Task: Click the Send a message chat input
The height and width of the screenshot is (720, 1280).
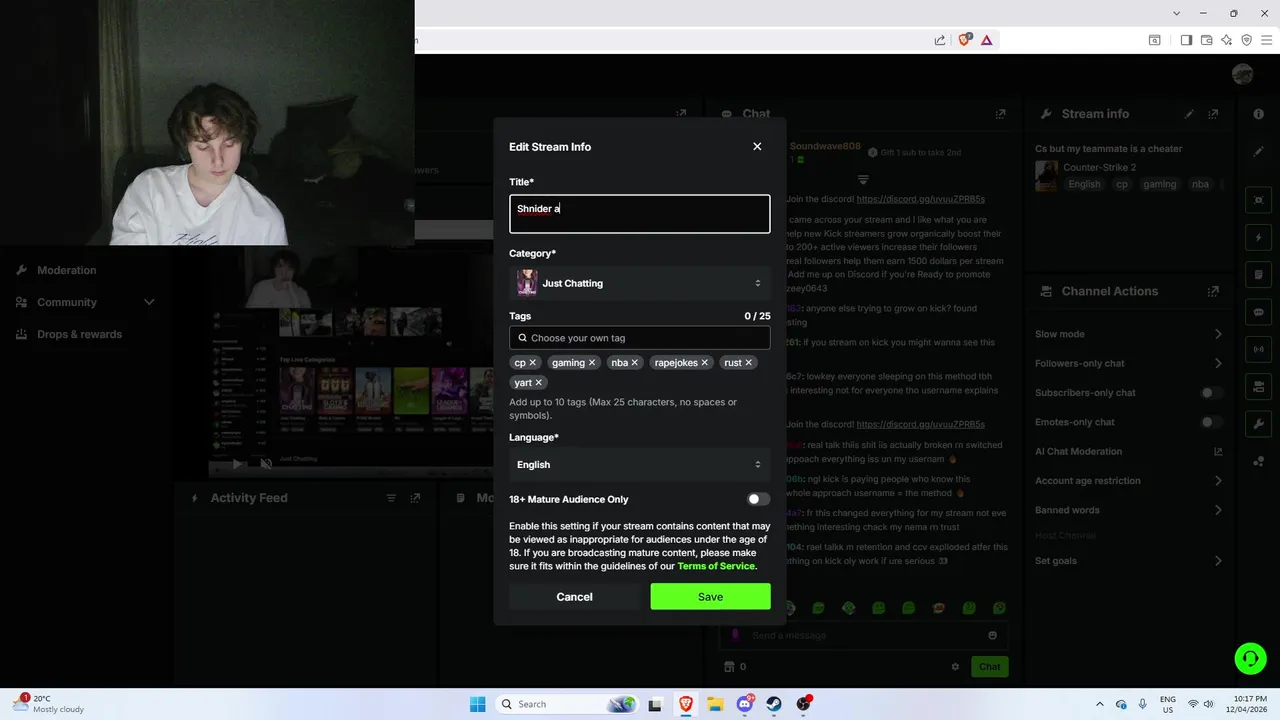Action: [864, 635]
